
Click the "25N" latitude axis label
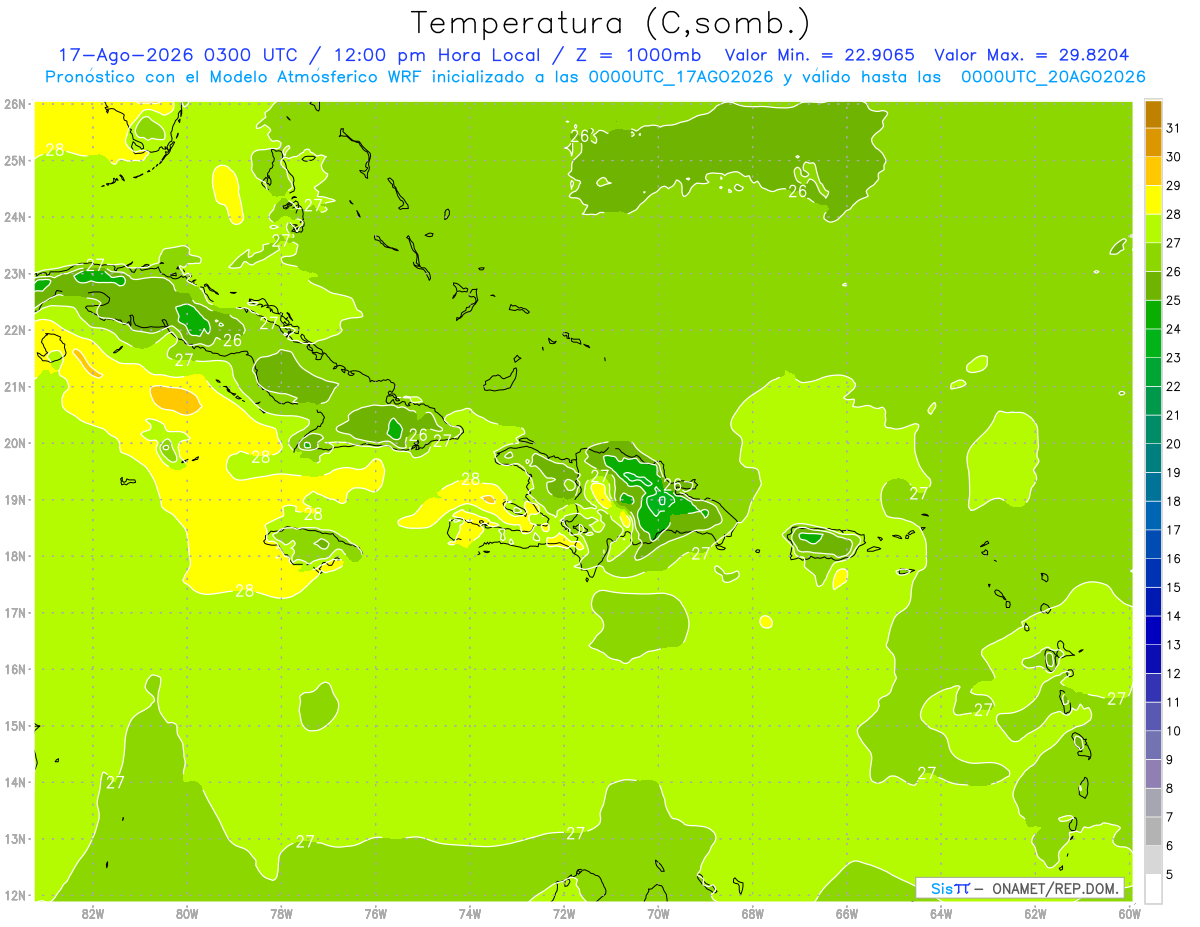coord(15,160)
